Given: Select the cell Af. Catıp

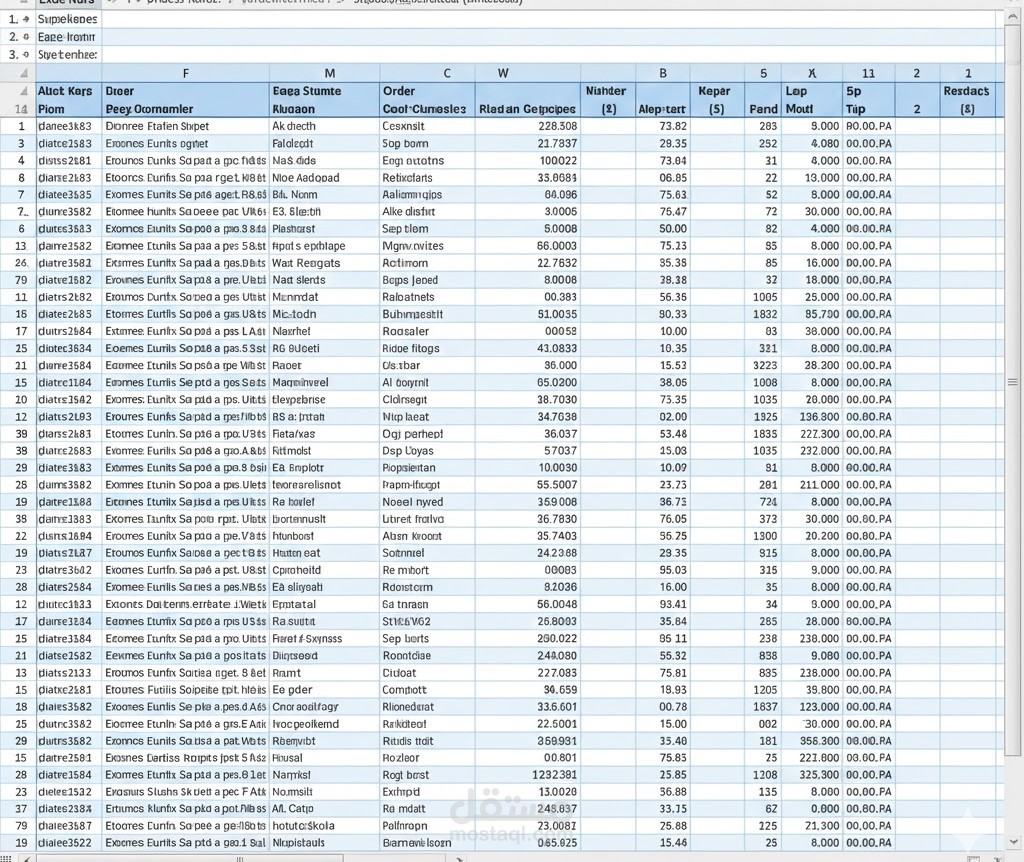Looking at the screenshot, I should pyautogui.click(x=324, y=808).
